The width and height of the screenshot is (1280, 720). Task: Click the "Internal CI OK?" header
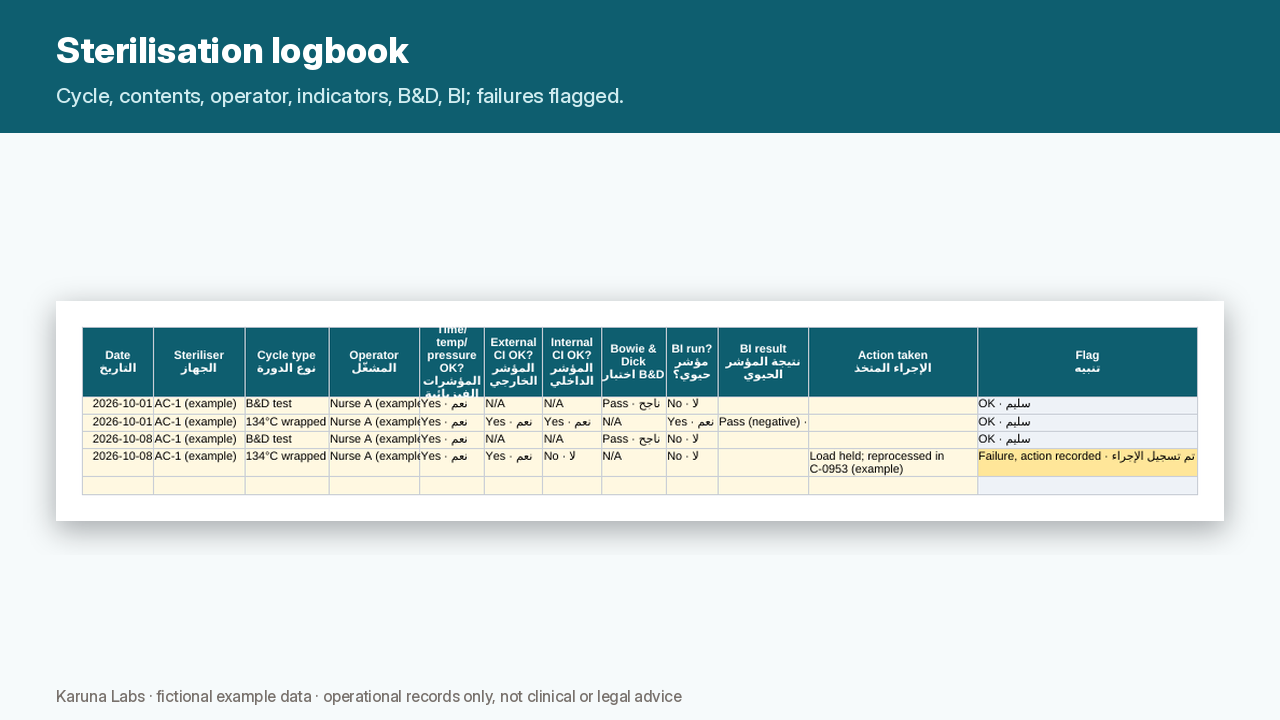(572, 362)
